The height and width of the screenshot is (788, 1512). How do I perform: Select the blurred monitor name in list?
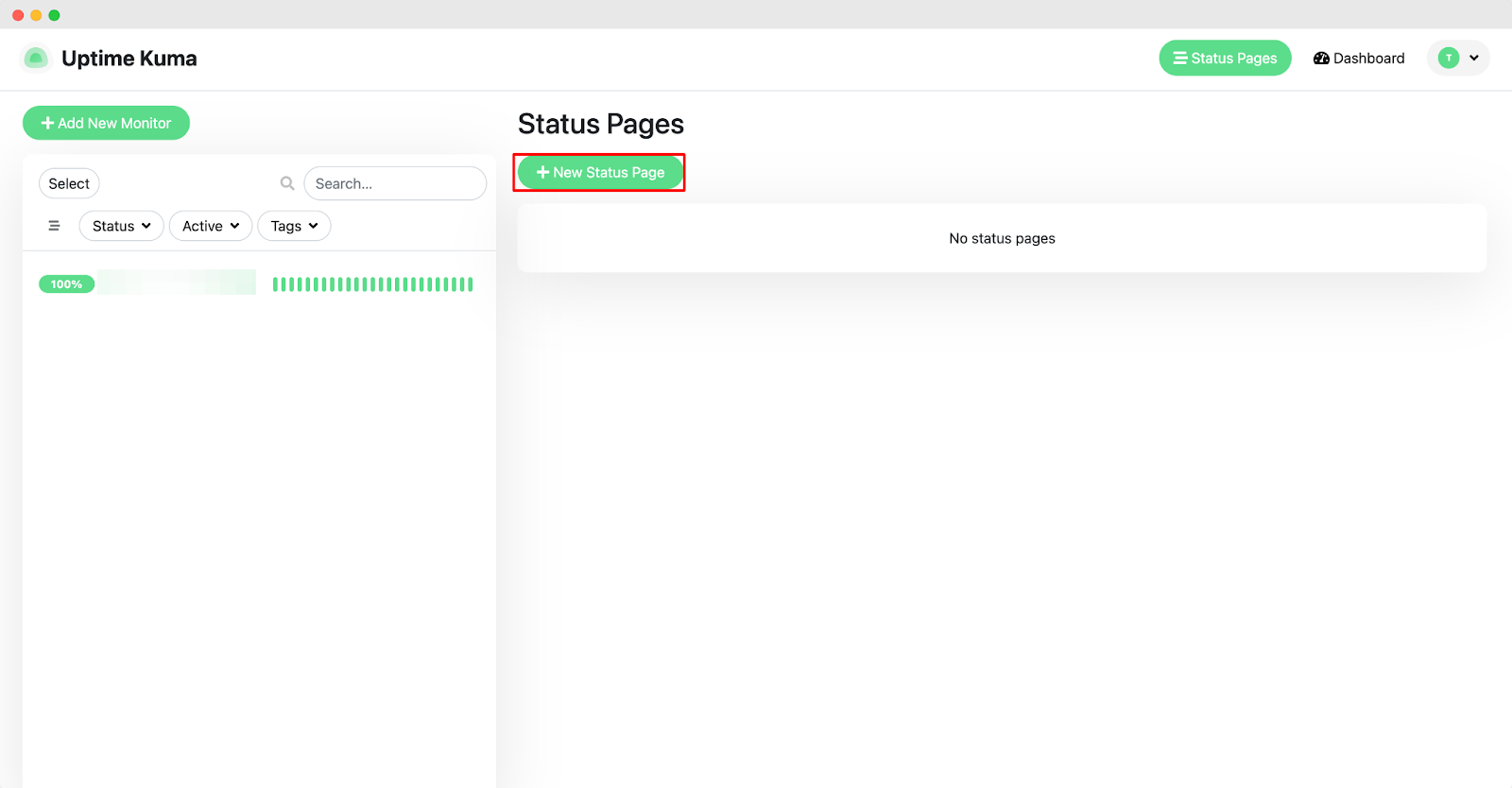click(x=177, y=283)
